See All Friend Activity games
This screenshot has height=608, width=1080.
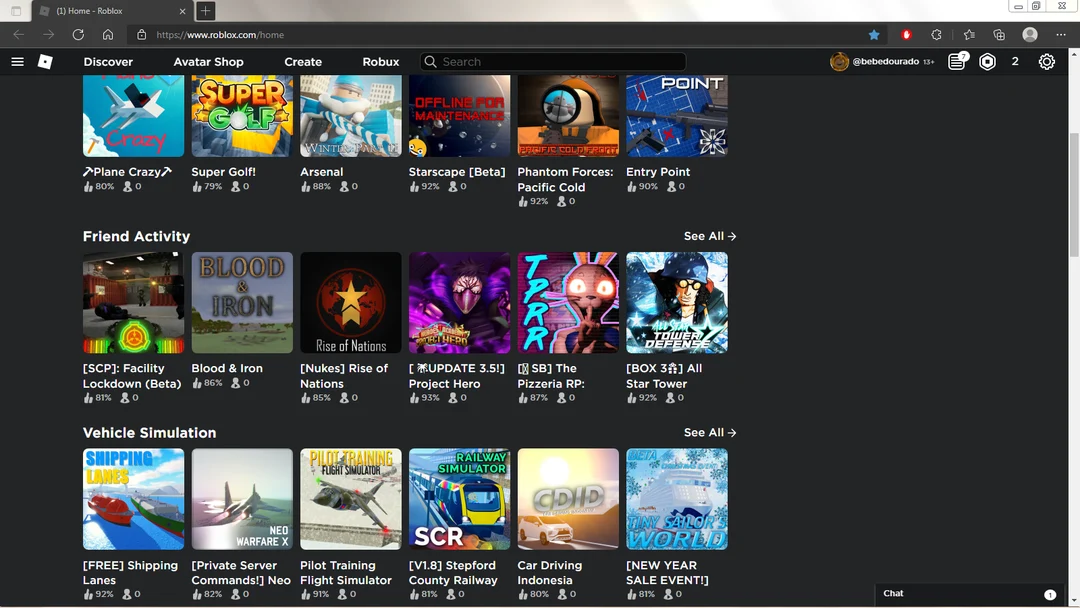710,236
